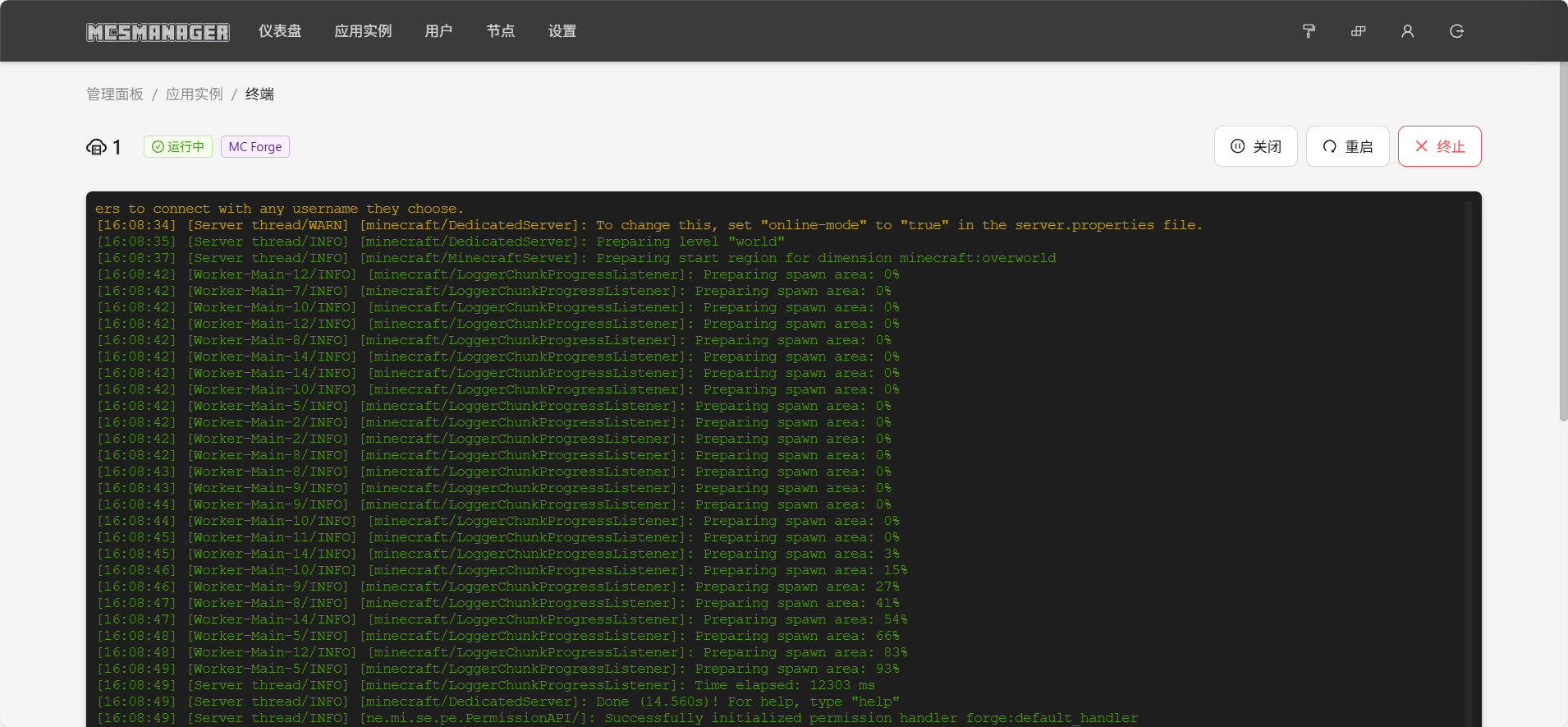Open the user profile icon
The image size is (1568, 727).
click(1407, 31)
